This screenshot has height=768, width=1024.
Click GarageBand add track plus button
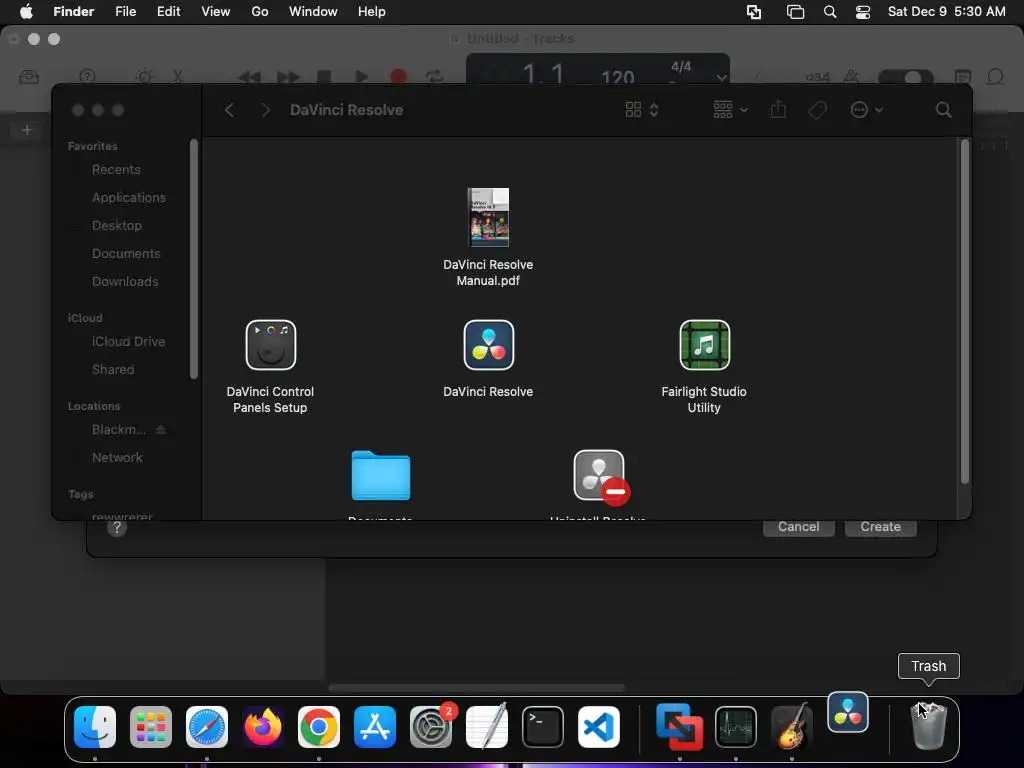[27, 130]
